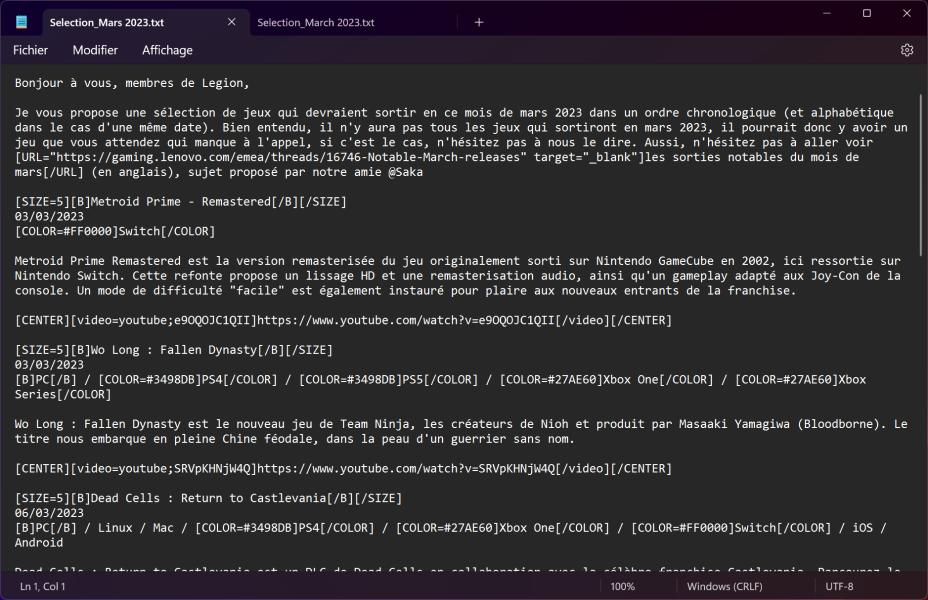Close the Selection_Mars 2023.txt tab

[x=232, y=22]
